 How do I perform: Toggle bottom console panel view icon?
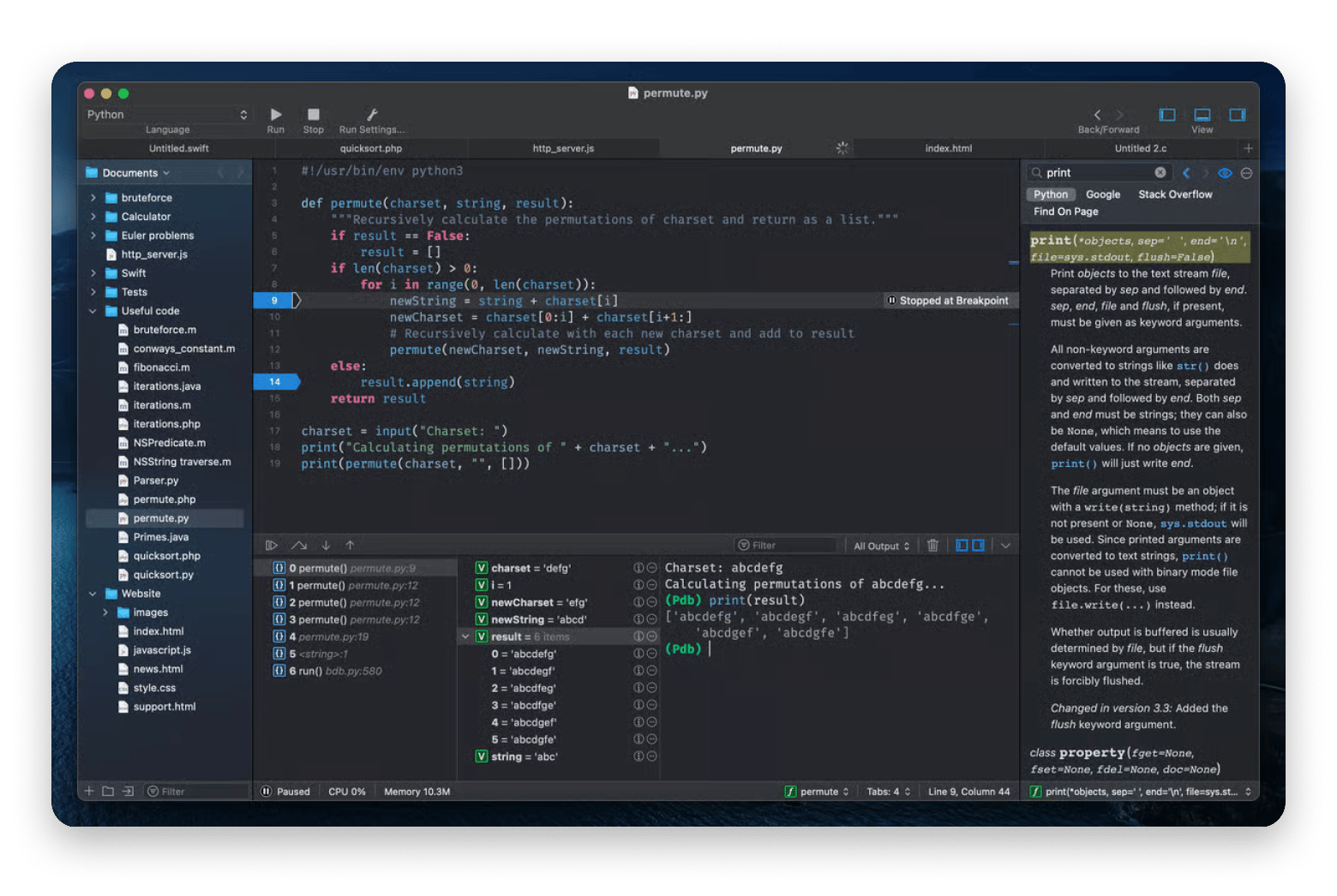click(x=1202, y=114)
